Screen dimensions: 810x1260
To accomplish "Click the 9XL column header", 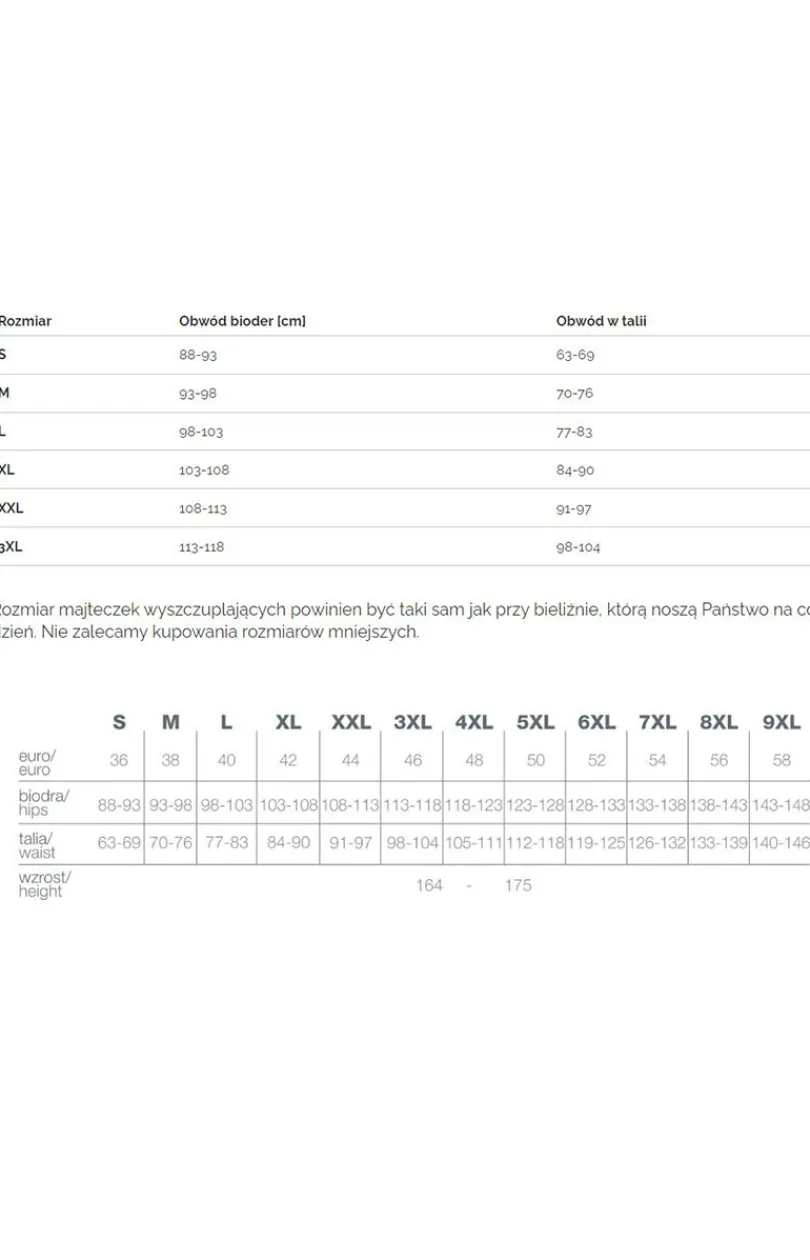I will coord(782,722).
